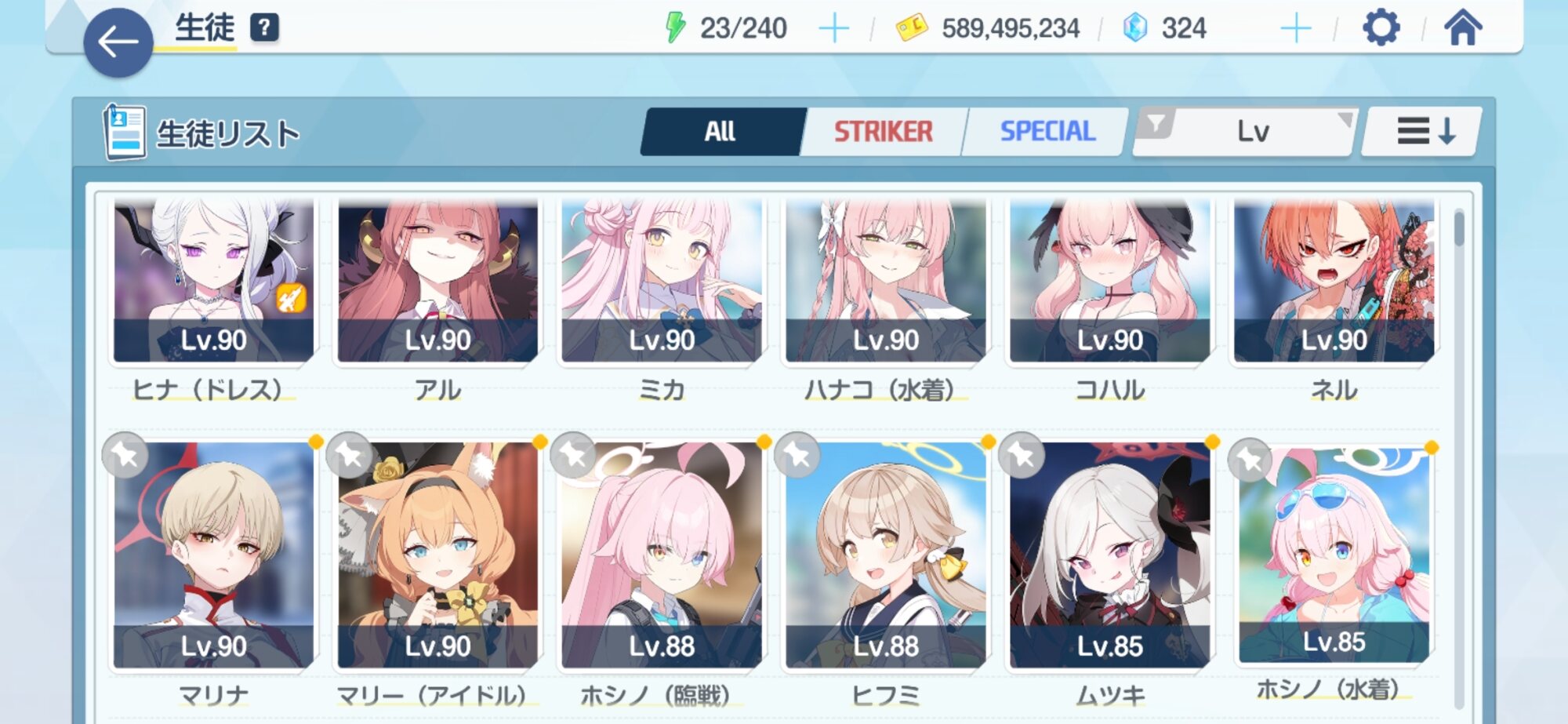Screen dimensions: 1568x724
Task: Open the help question mark icon
Action: tap(265, 27)
